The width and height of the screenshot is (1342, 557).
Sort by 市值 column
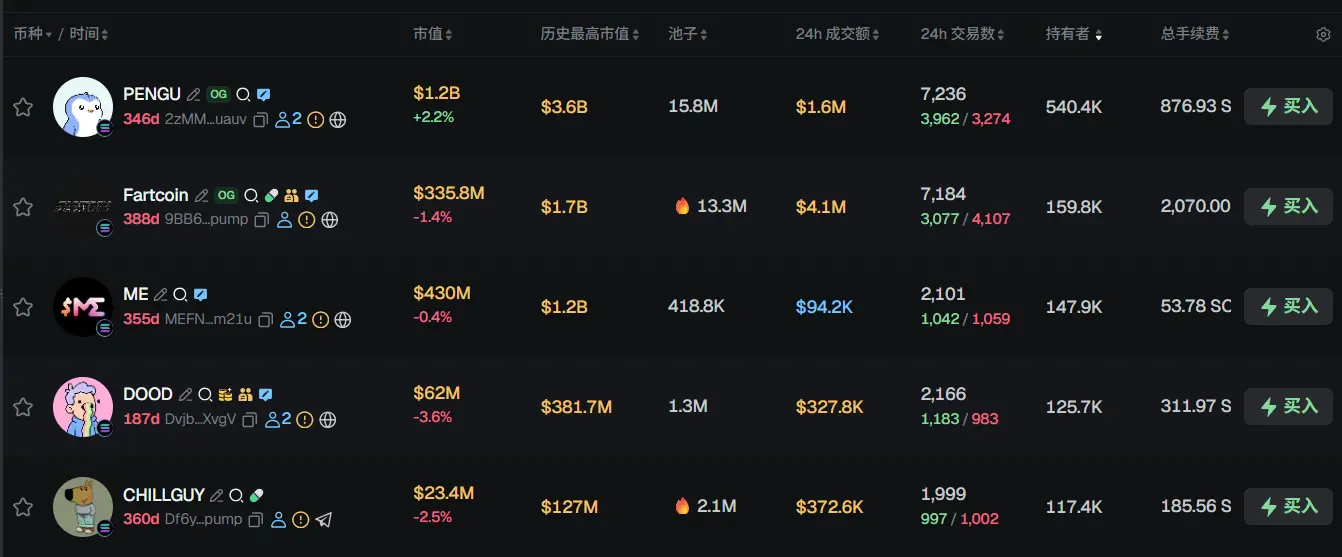(x=433, y=34)
